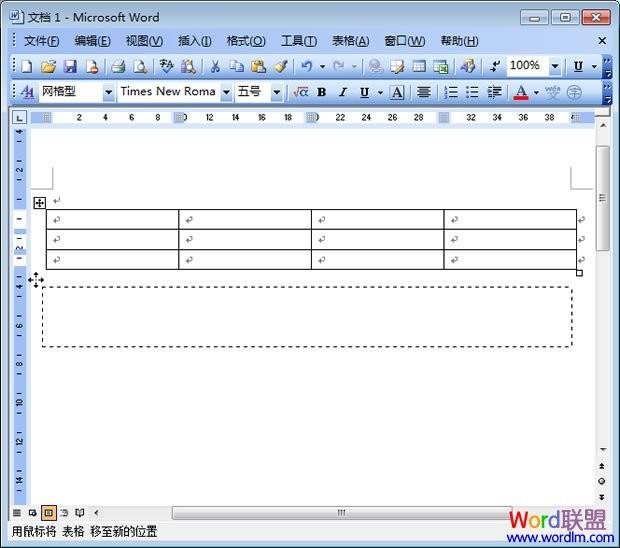Apply character border icon
Viewport: 620px width, 548px height.
tap(397, 92)
